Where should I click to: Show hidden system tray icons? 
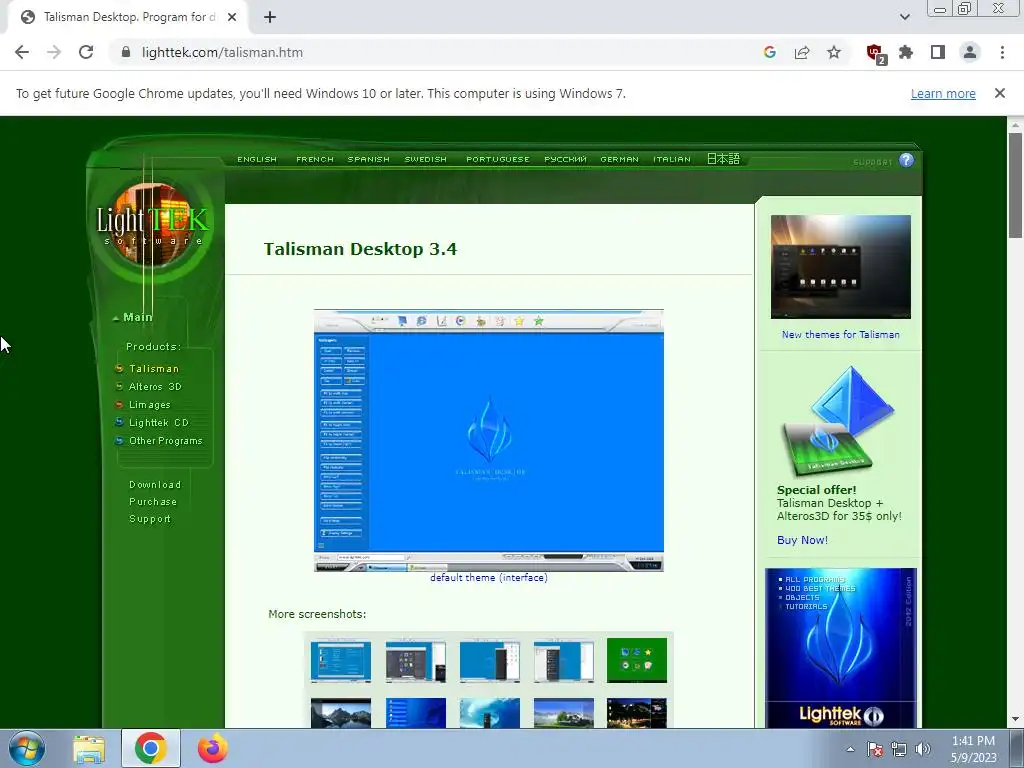pyautogui.click(x=850, y=749)
